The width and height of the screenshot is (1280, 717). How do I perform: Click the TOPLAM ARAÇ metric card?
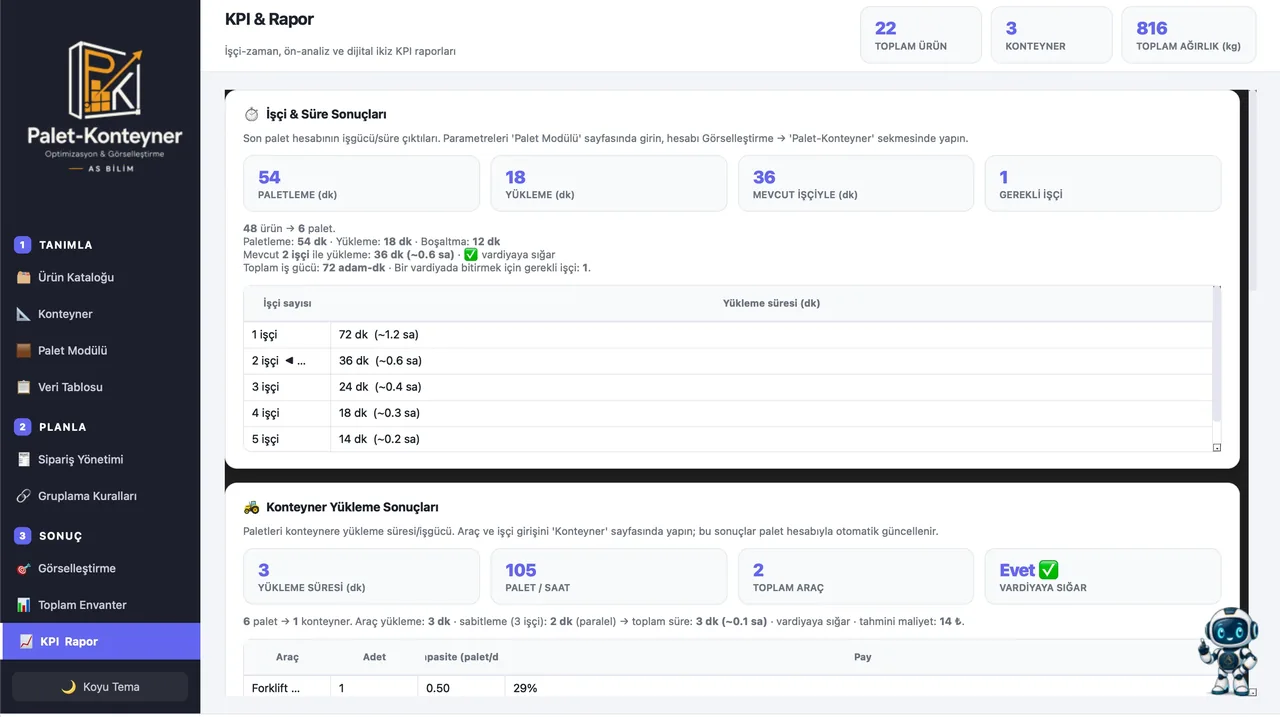[x=856, y=576]
